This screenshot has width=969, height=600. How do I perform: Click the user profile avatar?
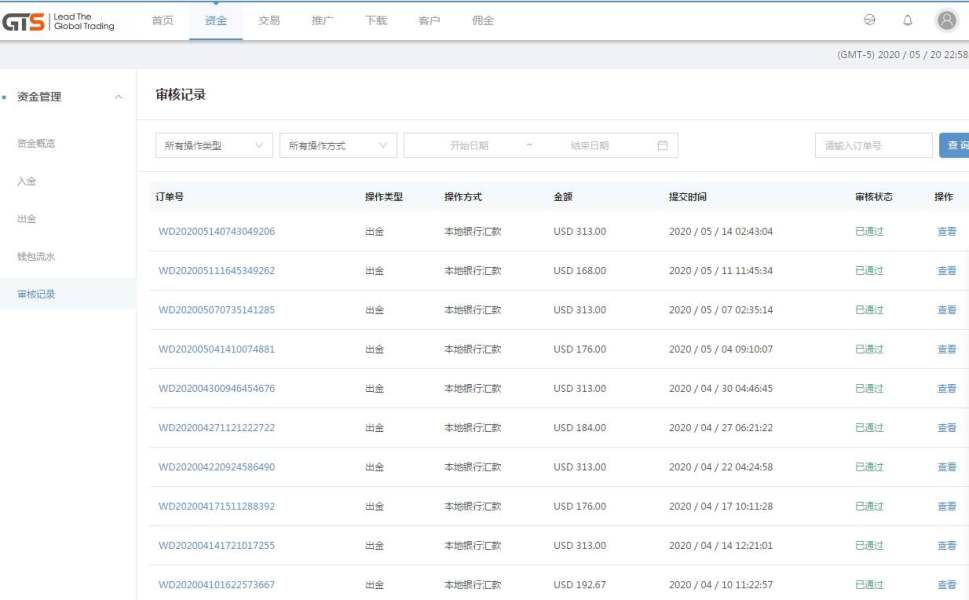946,20
